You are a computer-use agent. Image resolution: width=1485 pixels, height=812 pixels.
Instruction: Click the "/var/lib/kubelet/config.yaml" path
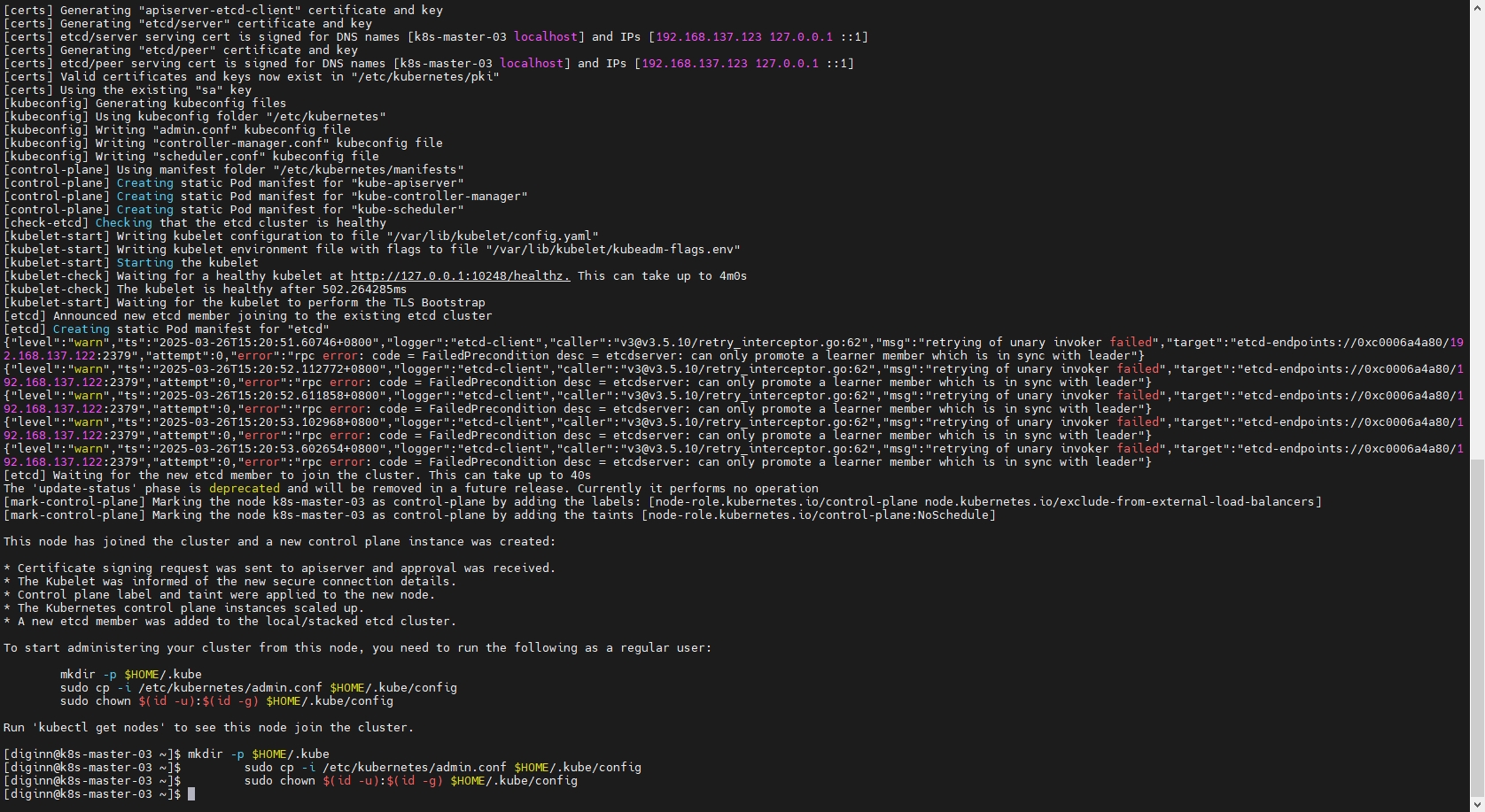click(492, 236)
